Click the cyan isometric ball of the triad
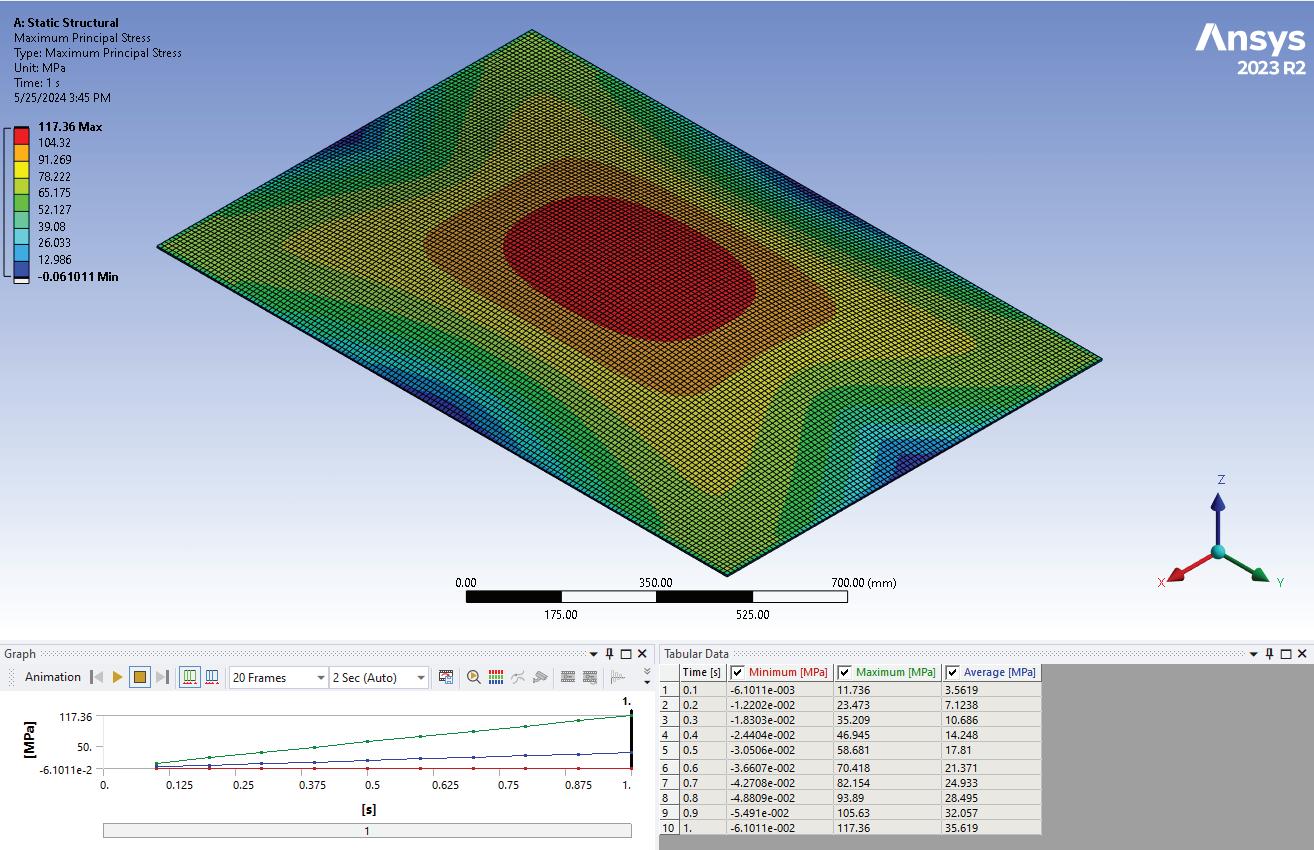Image resolution: width=1314 pixels, height=850 pixels. point(1218,552)
